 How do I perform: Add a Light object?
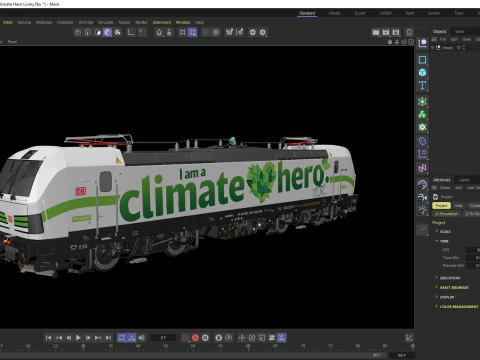[x=422, y=210]
